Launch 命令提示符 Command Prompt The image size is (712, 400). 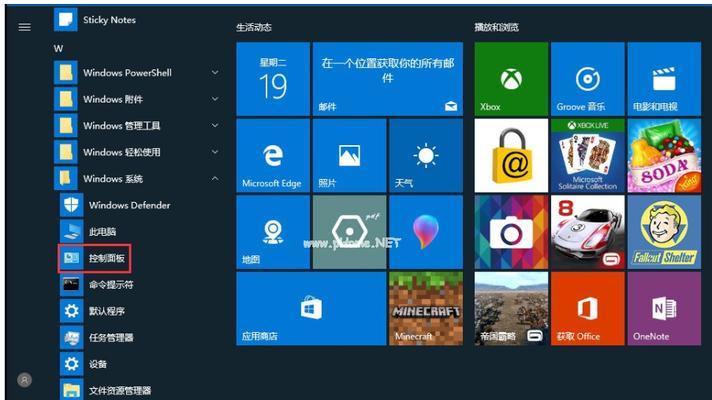[x=97, y=285]
